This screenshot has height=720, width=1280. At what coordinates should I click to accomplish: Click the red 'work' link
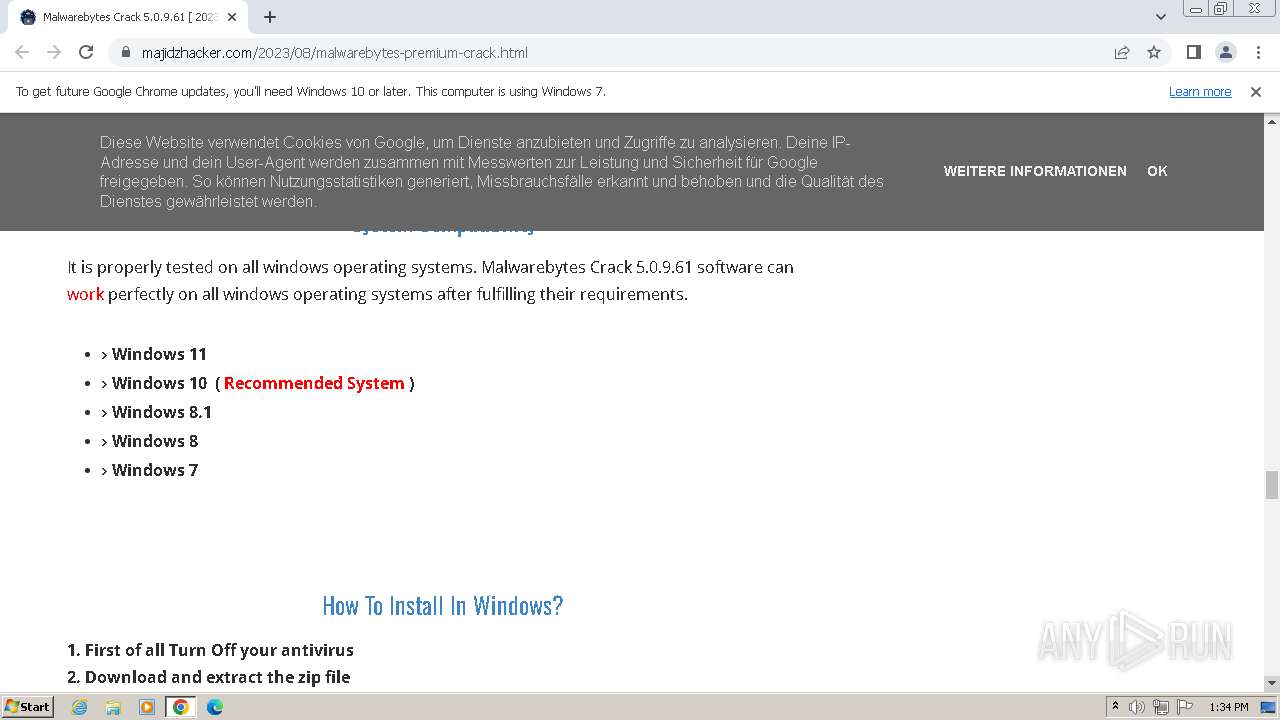point(85,294)
